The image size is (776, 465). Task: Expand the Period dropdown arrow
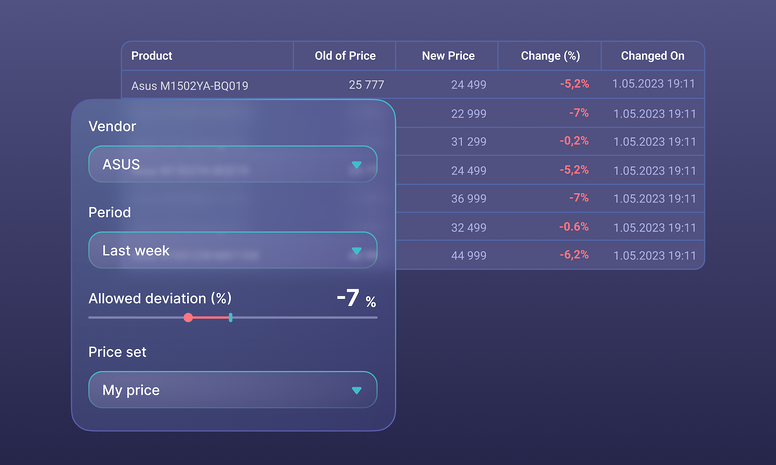pos(356,251)
